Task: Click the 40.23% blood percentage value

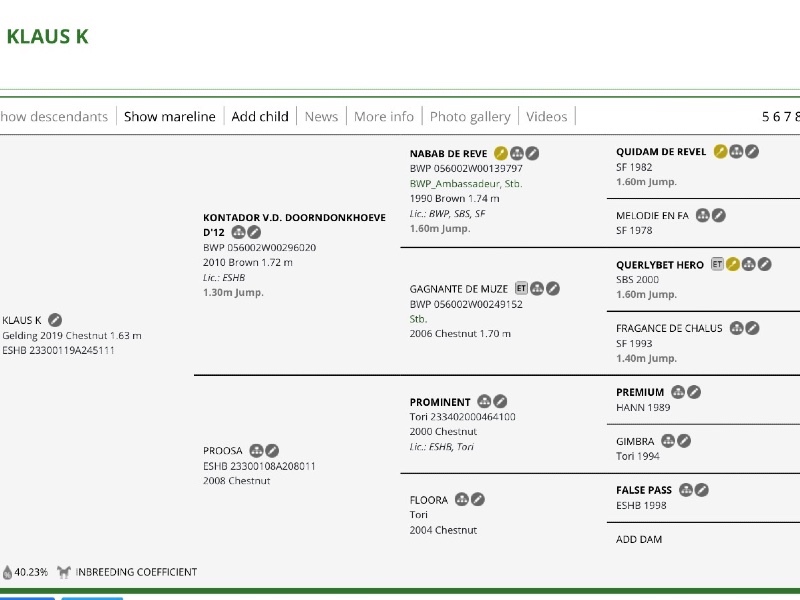Action: pyautogui.click(x=31, y=572)
